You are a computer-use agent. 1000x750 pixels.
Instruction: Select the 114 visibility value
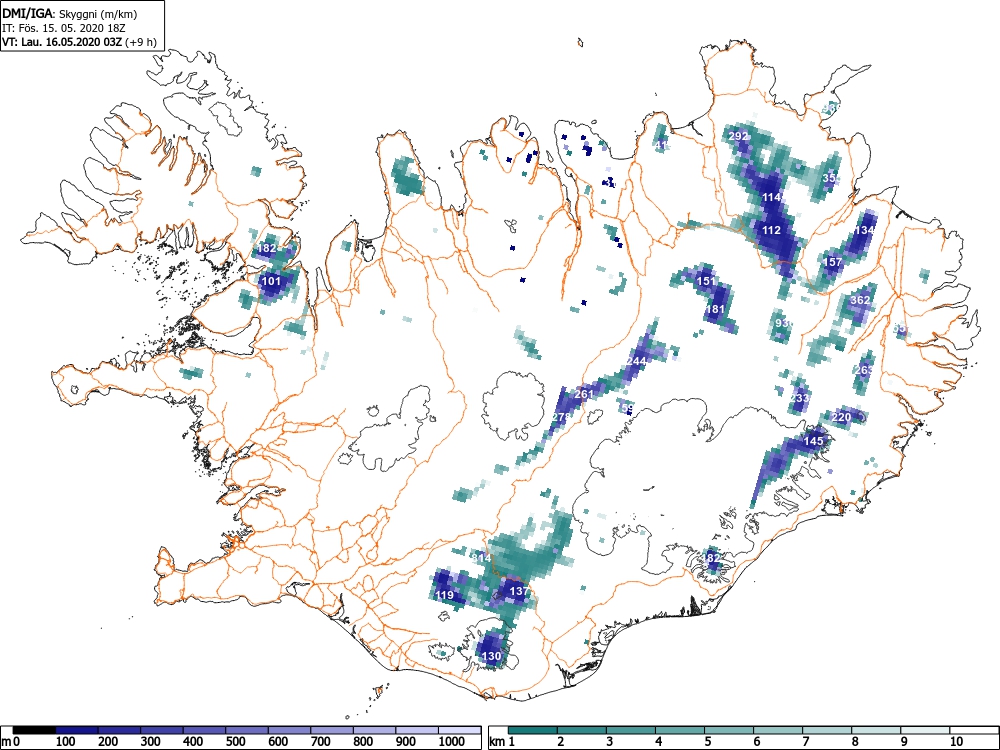[x=772, y=198]
